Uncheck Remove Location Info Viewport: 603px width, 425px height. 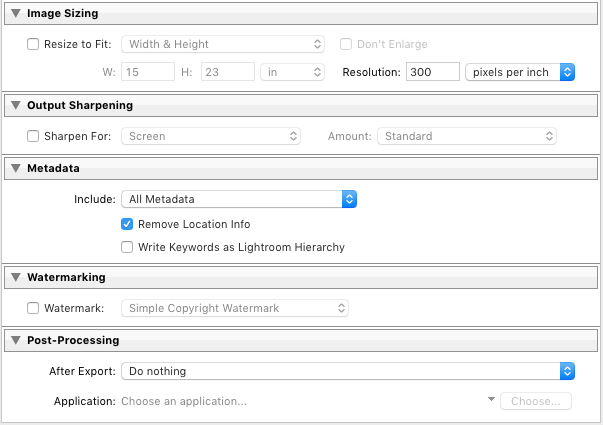[x=127, y=224]
